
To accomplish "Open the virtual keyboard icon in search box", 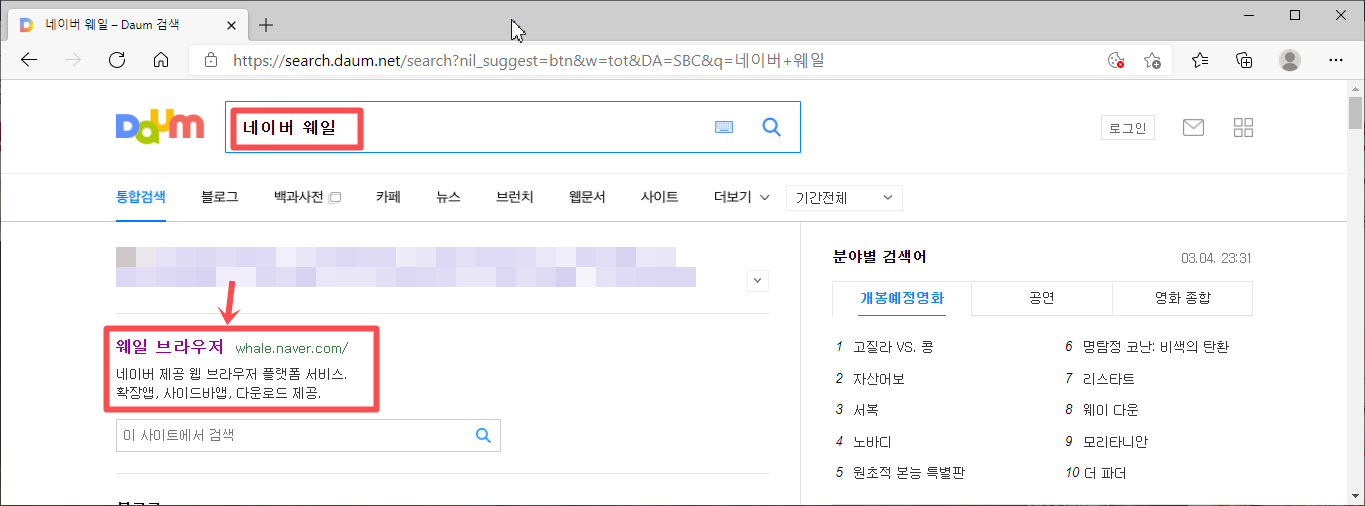I will coord(724,127).
